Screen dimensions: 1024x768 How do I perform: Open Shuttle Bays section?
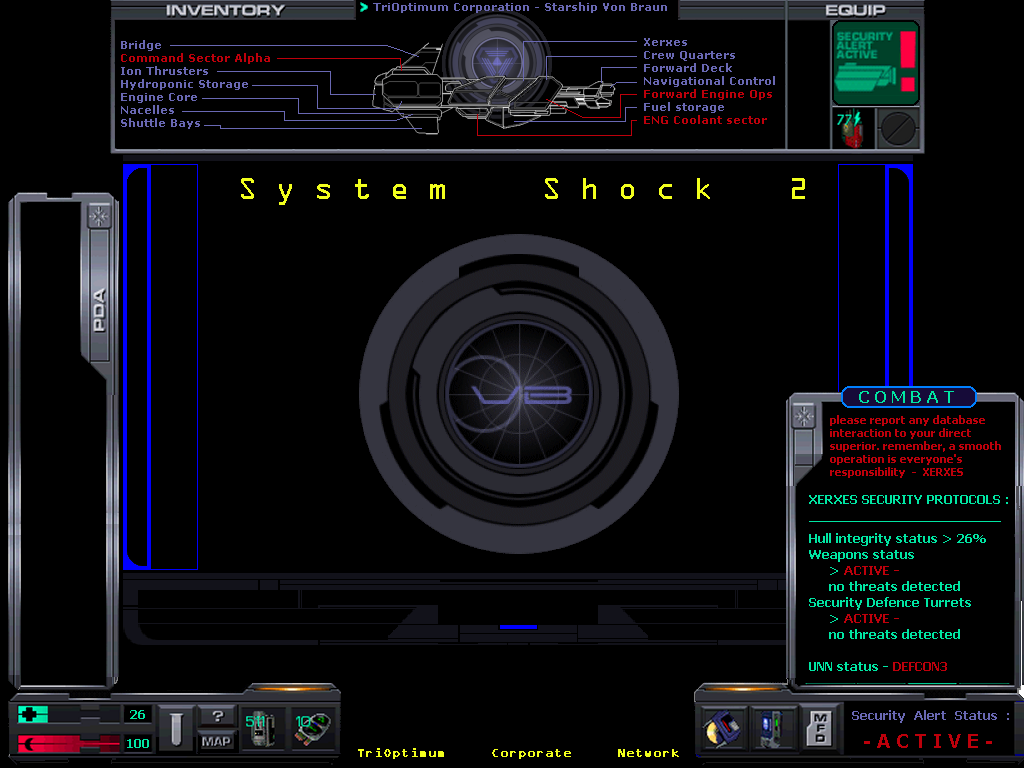pyautogui.click(x=161, y=123)
